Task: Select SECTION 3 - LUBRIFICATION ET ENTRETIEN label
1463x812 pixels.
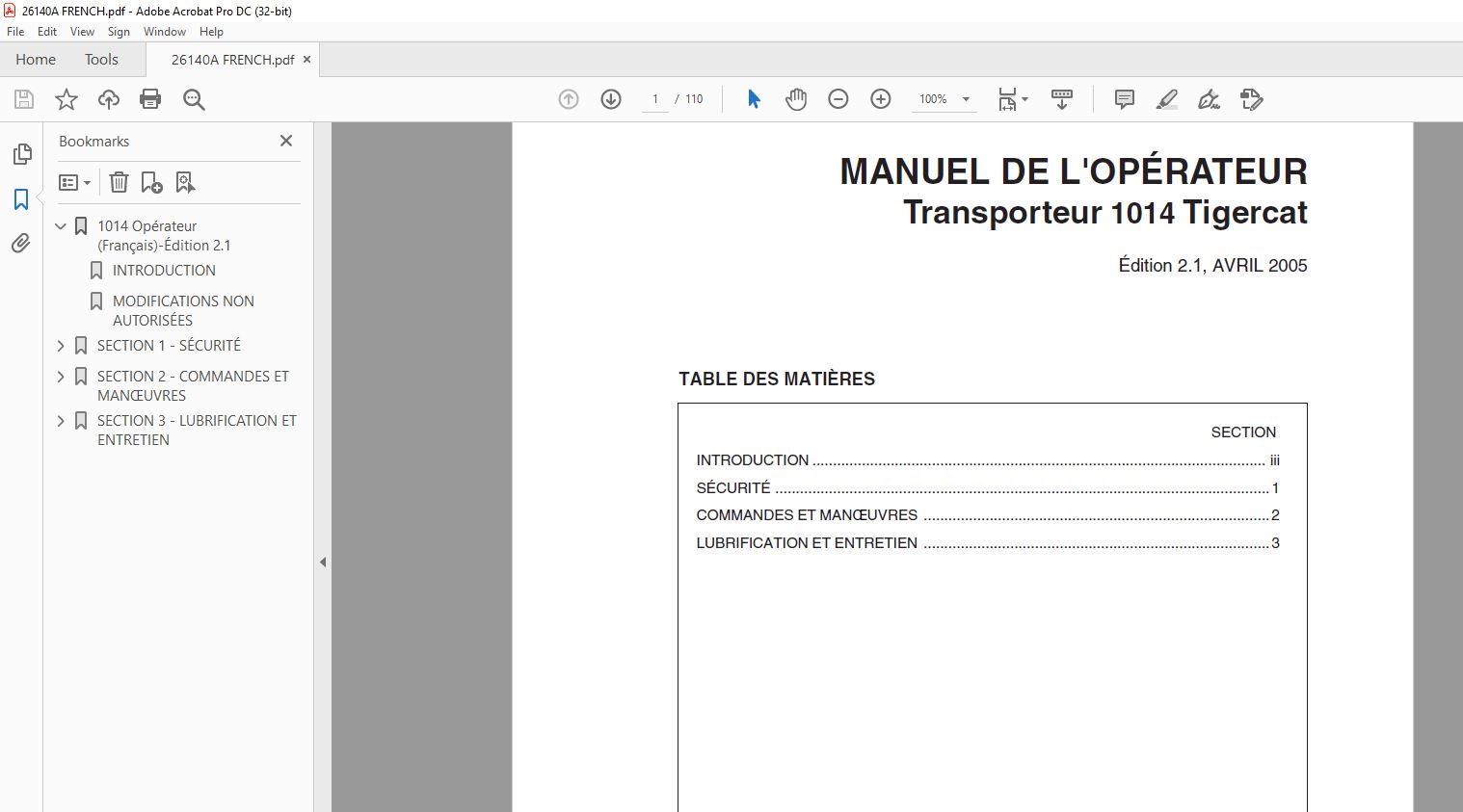Action: point(197,431)
